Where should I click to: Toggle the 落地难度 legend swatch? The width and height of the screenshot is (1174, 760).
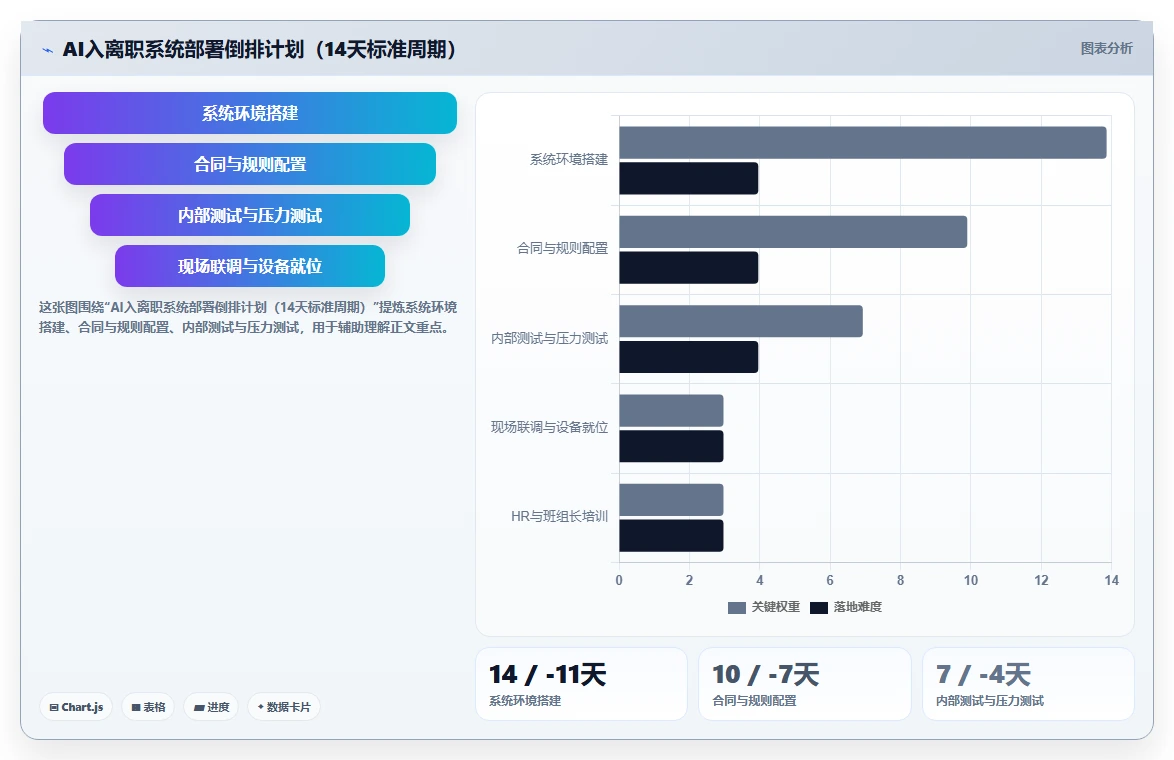pos(818,607)
